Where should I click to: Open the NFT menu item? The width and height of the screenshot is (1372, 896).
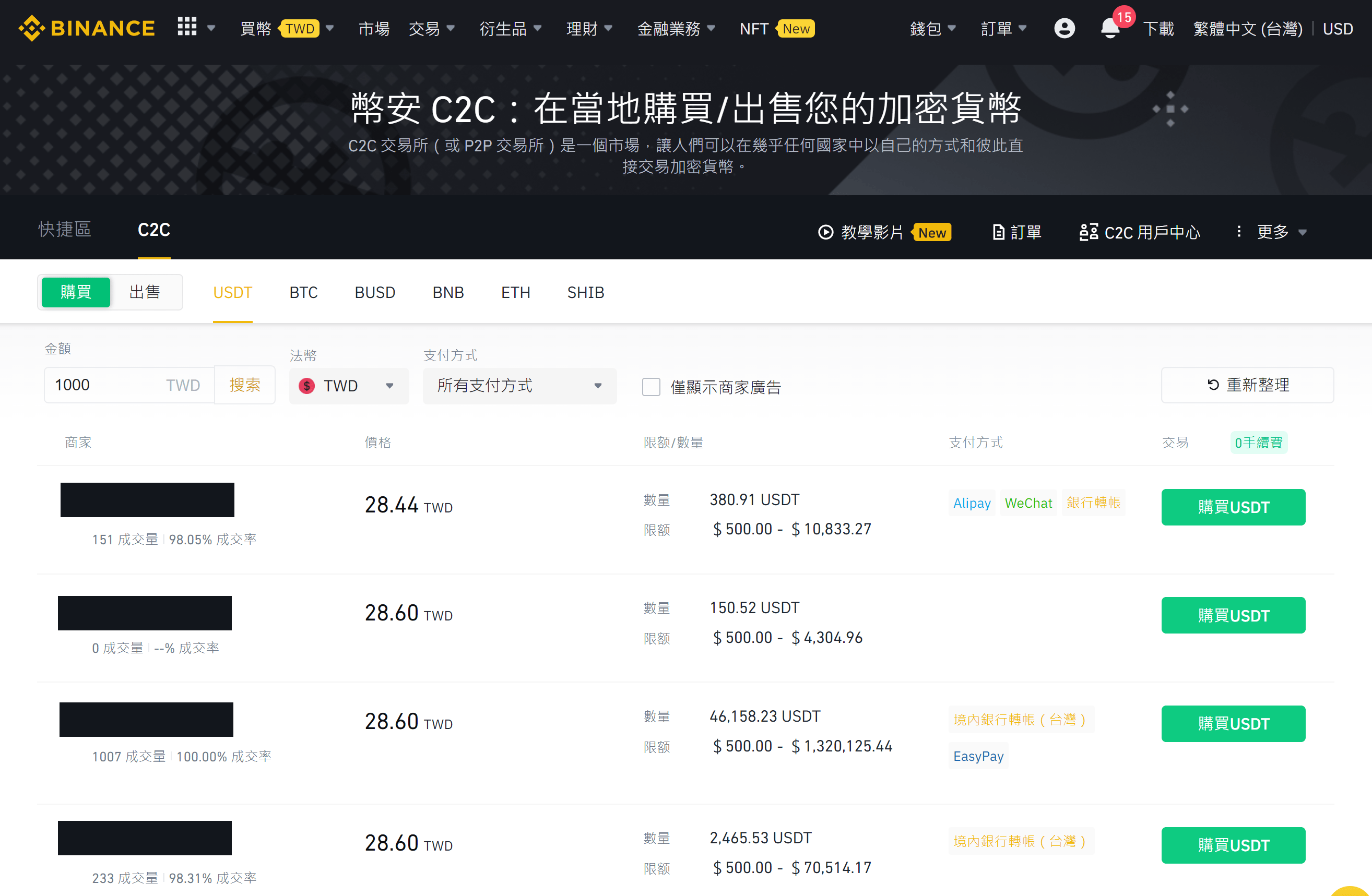(753, 29)
